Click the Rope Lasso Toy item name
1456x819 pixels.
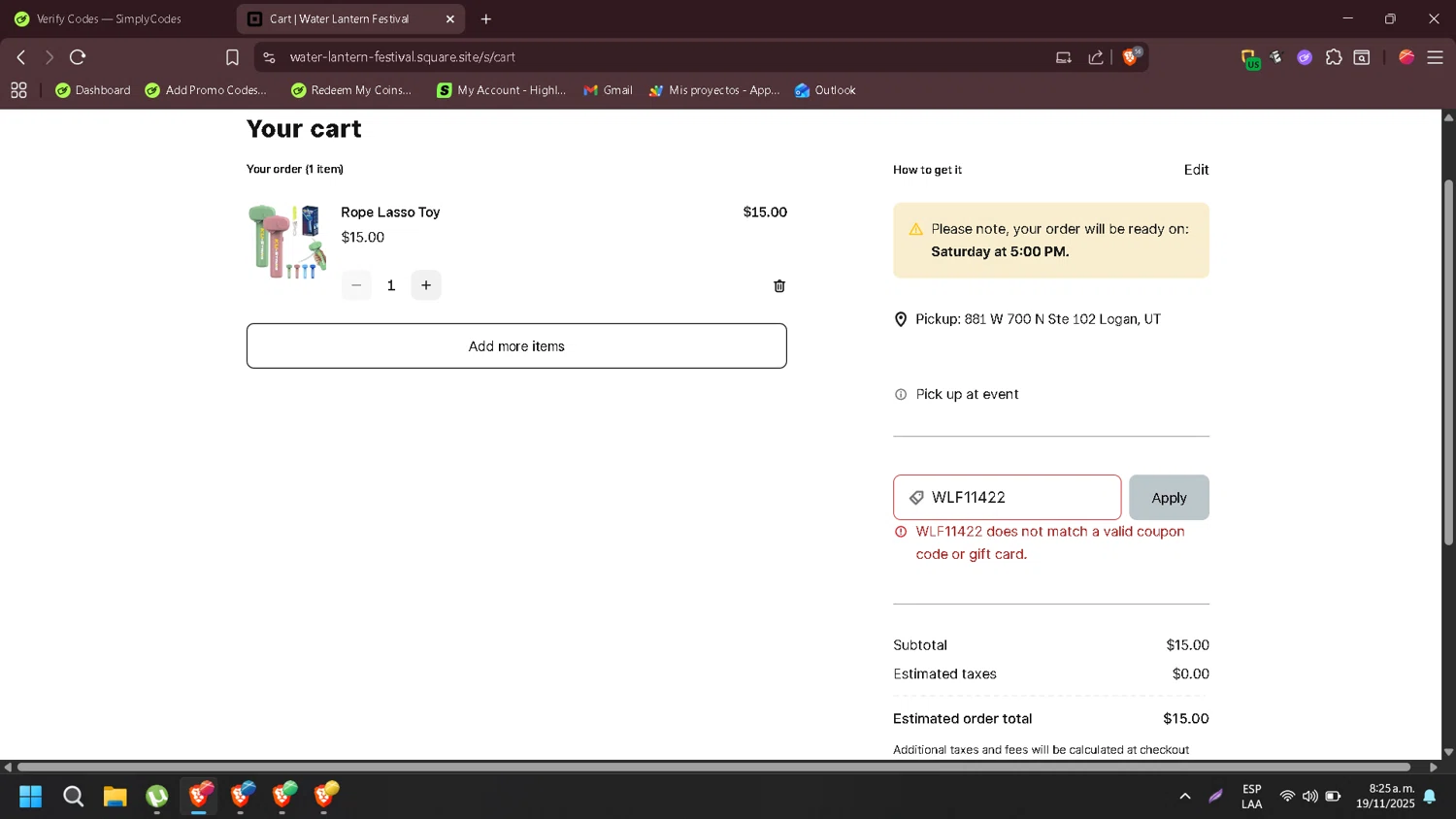390,213
